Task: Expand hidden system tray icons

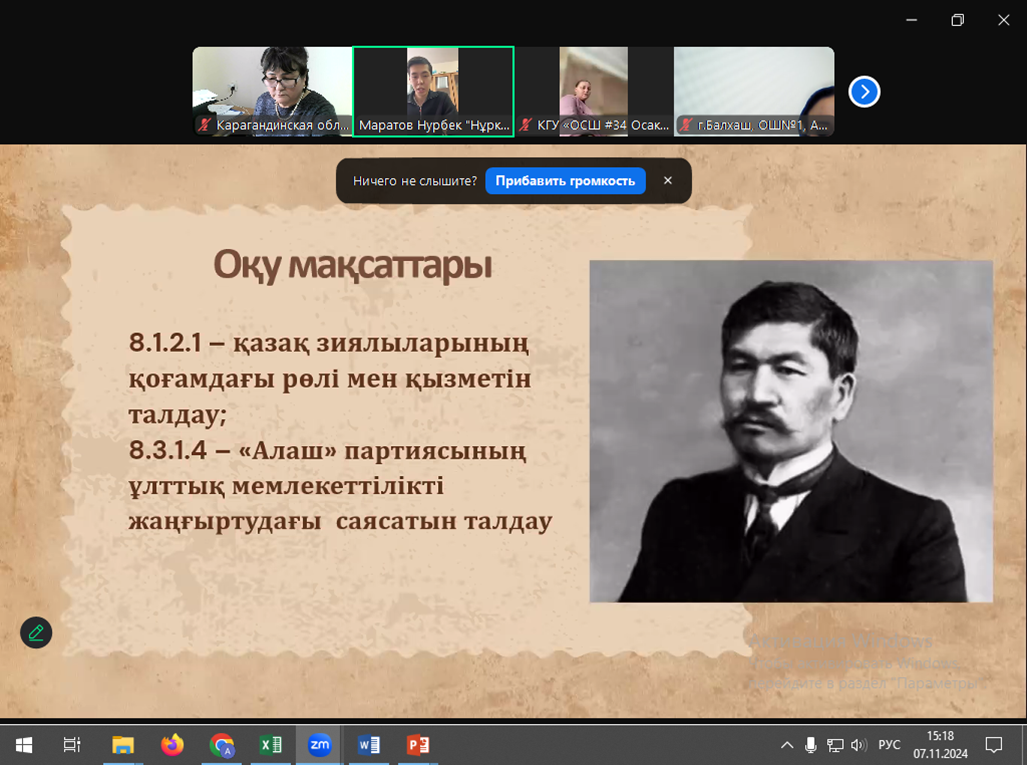Action: click(787, 745)
